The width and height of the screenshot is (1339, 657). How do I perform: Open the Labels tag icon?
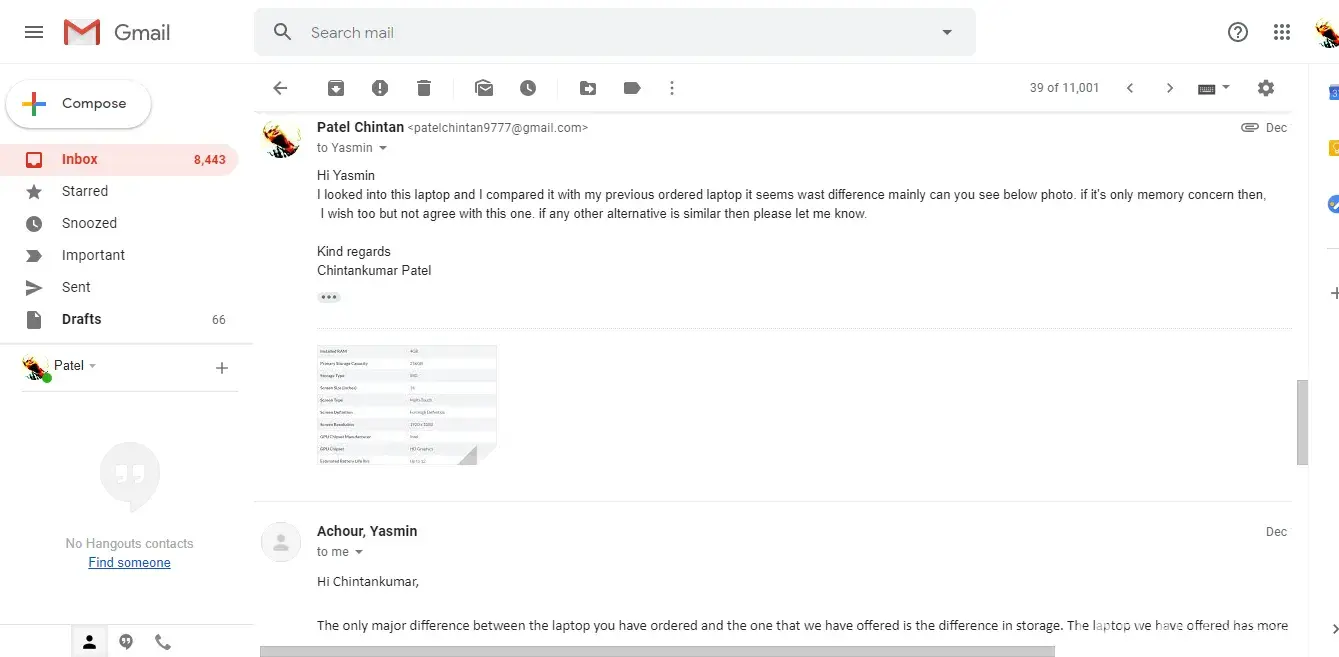point(632,88)
